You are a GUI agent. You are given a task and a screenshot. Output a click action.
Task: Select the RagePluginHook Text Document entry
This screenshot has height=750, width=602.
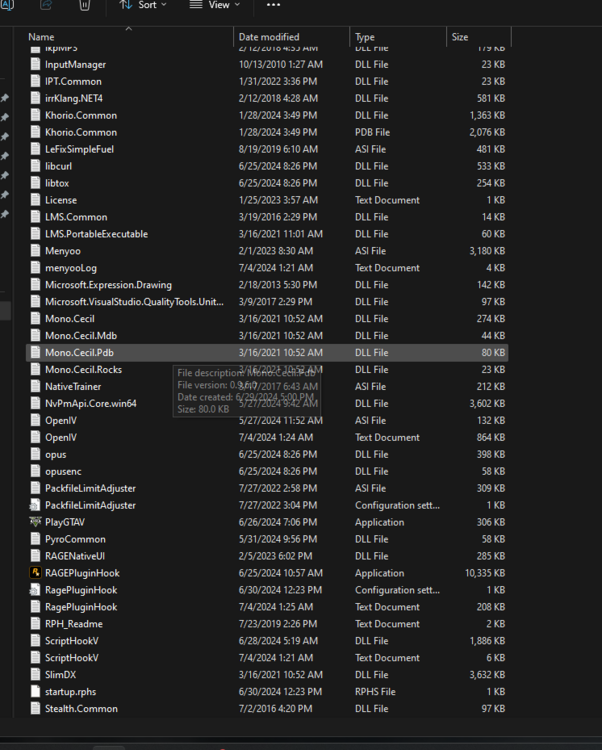268,607
